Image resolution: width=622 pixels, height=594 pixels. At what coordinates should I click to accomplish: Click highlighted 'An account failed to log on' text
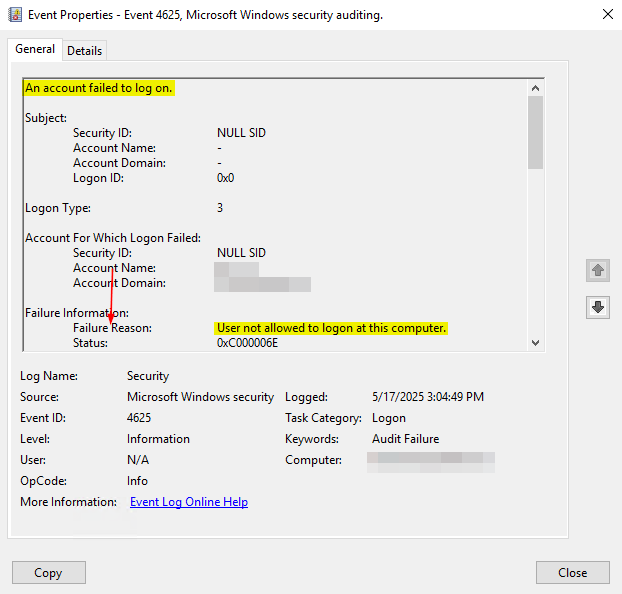click(99, 88)
